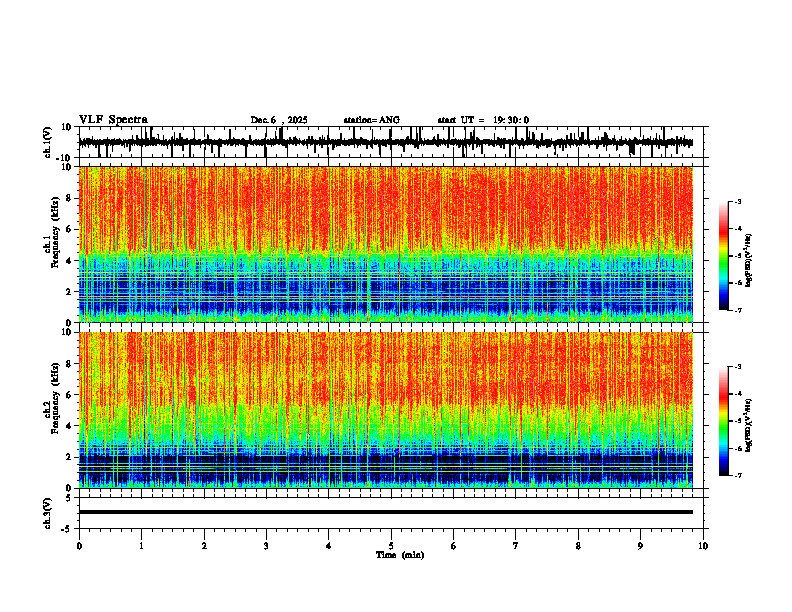Click the time axis tick label "7"
792x612 pixels.
click(516, 546)
